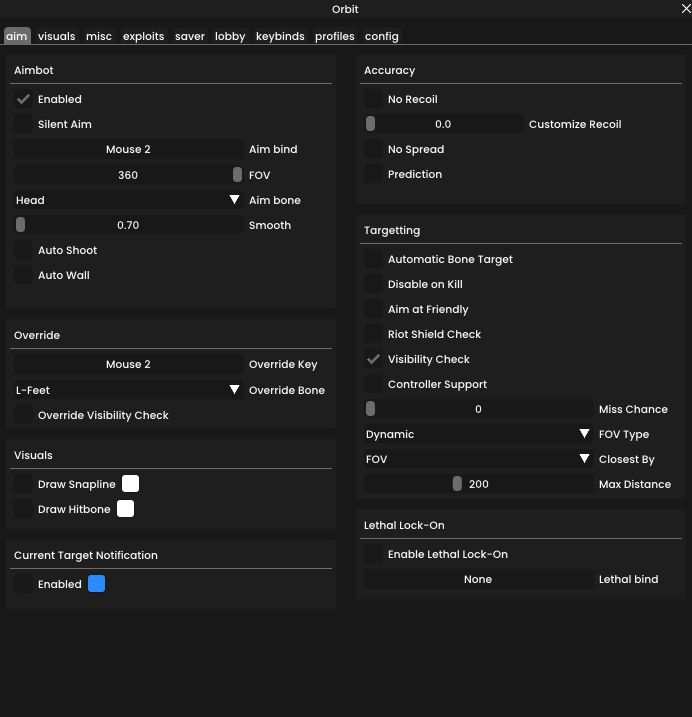Select the exploits tab
Screen dimensions: 692x717
(143, 36)
